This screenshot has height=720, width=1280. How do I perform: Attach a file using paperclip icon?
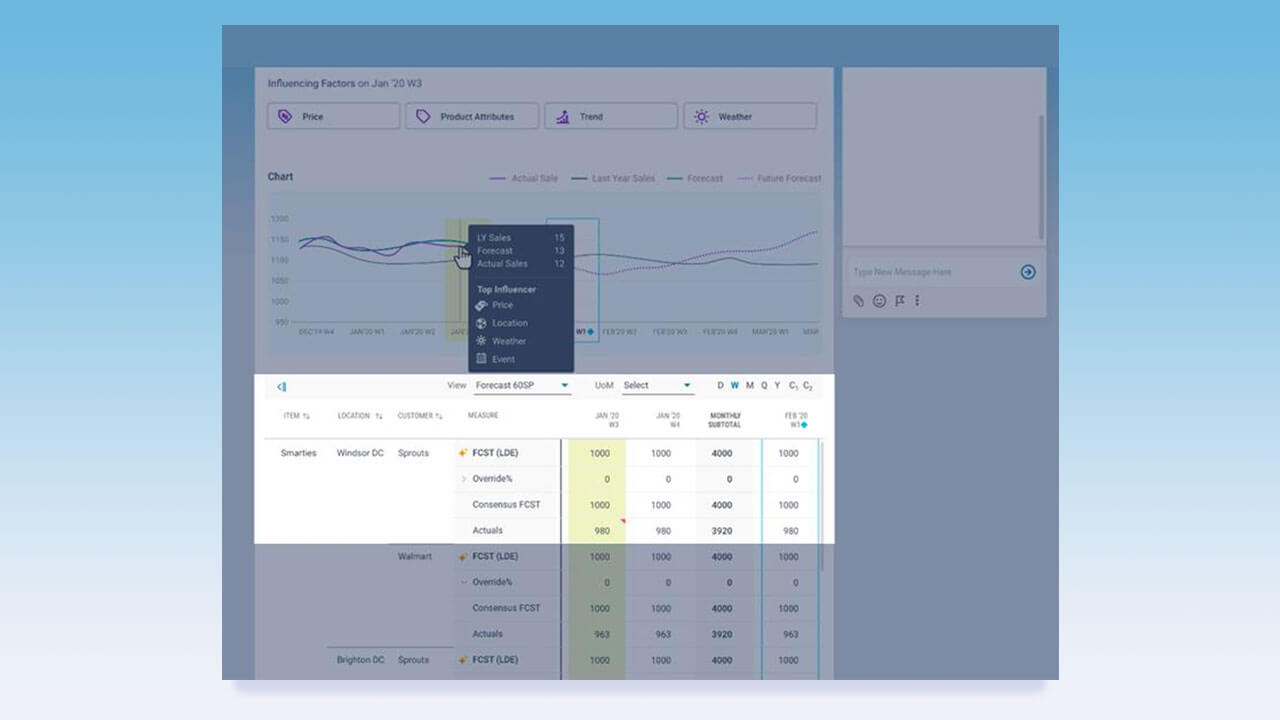(x=859, y=300)
